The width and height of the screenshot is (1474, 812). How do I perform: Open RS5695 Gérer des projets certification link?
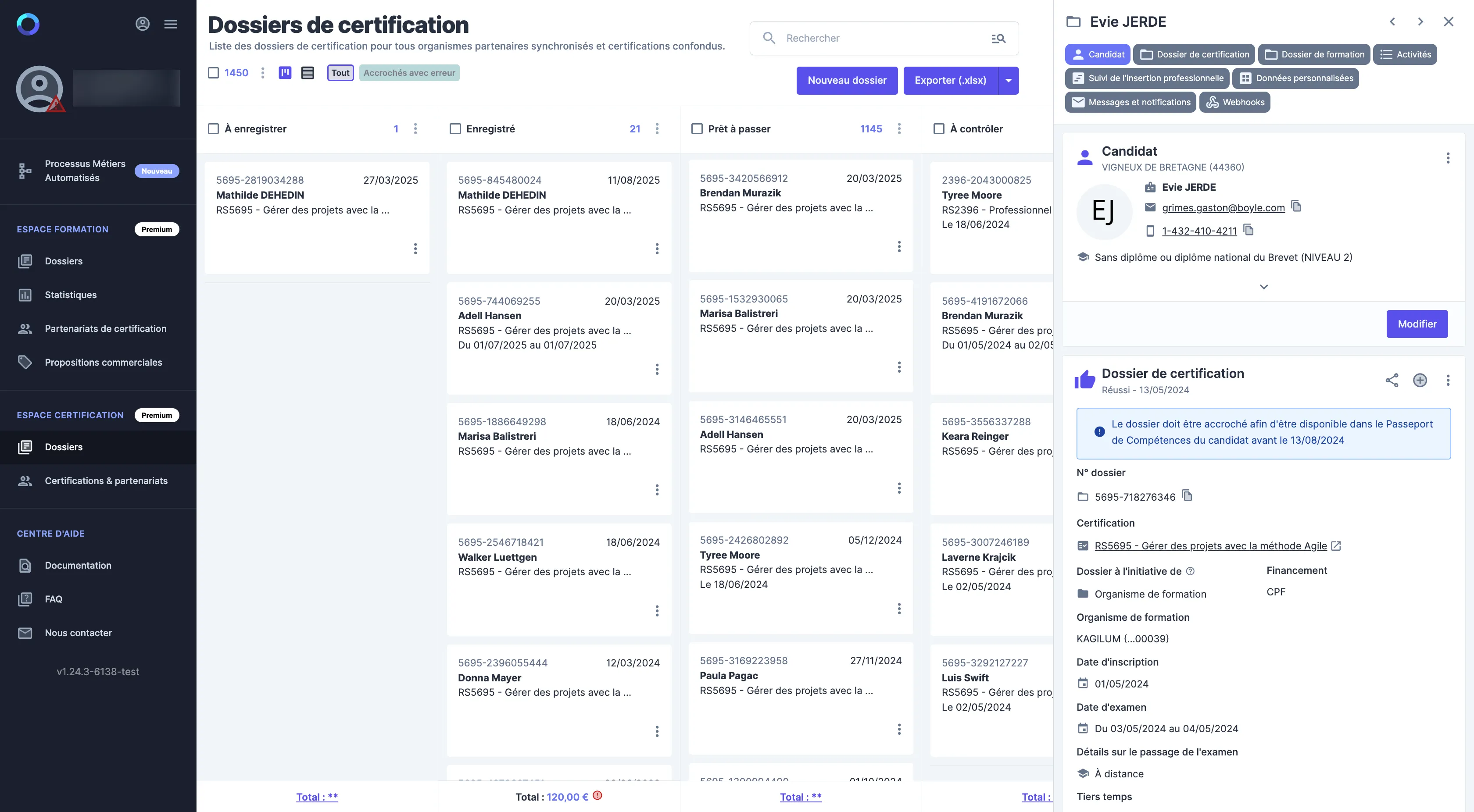[x=1210, y=545]
